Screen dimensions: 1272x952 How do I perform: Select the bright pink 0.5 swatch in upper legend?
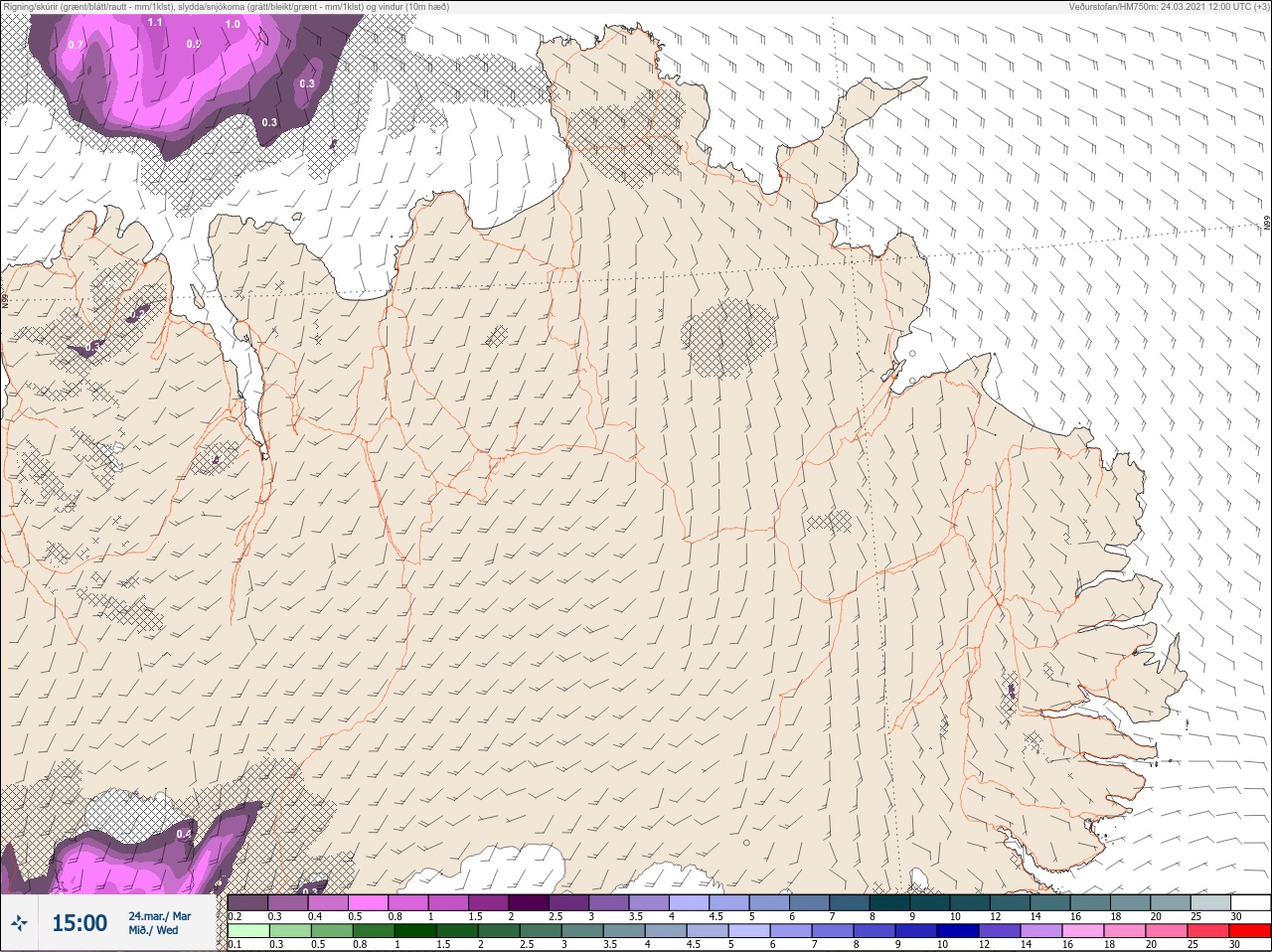coord(368,902)
